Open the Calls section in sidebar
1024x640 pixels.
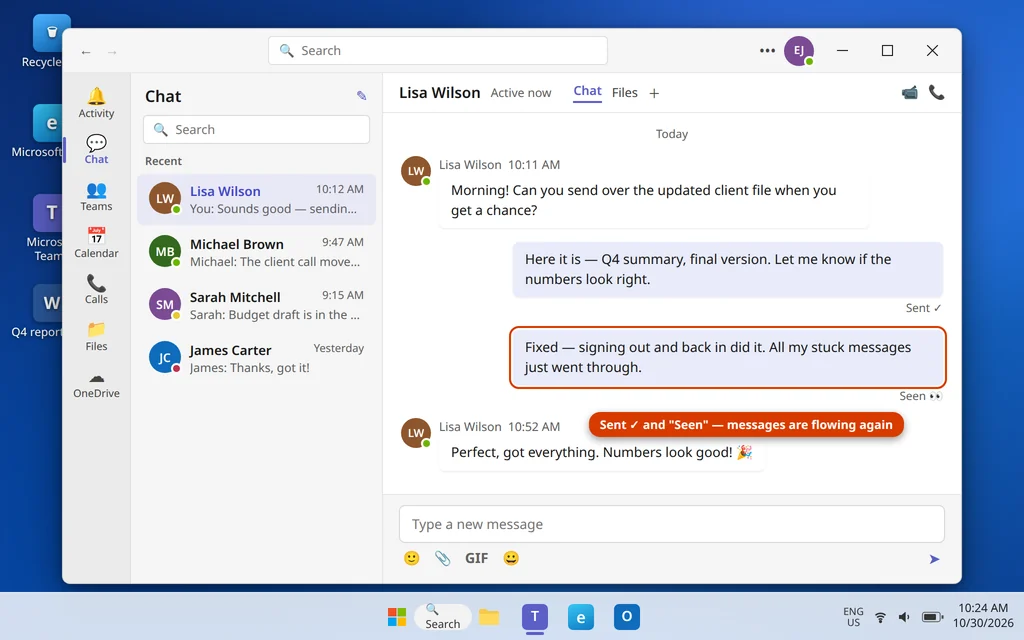(x=96, y=289)
